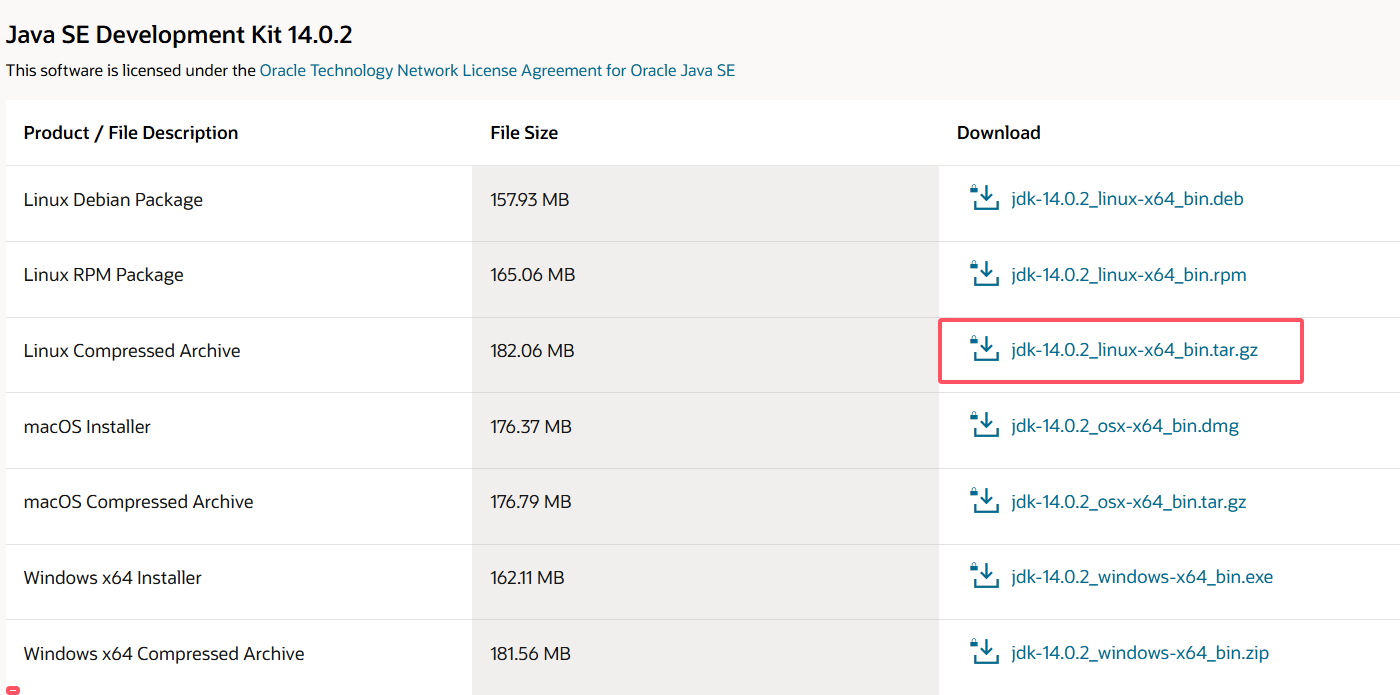Viewport: 1400px width, 695px height.
Task: Click download icon beside jdk-14.0.2_osx-x64_bin.dmg
Action: click(x=985, y=424)
